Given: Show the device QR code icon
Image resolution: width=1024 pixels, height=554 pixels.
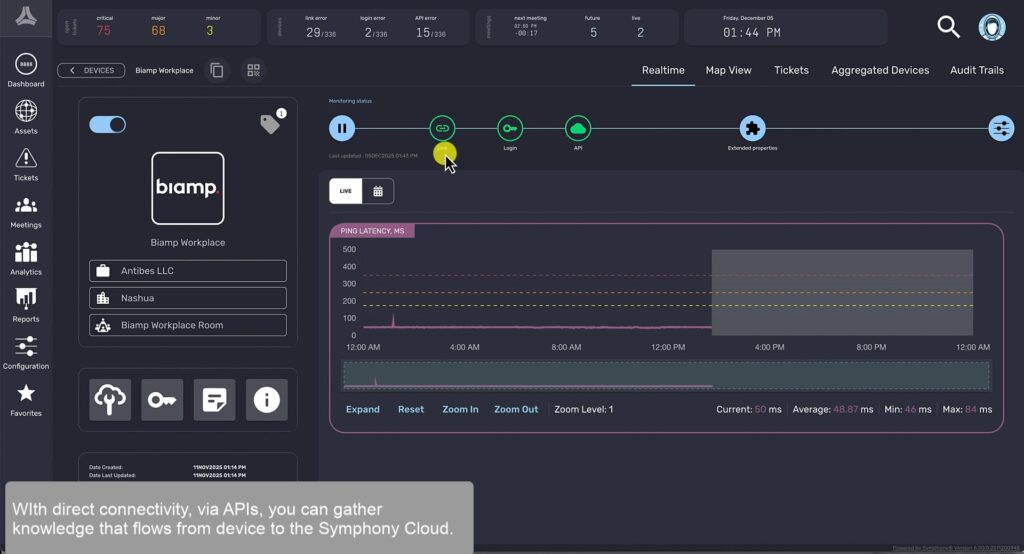Looking at the screenshot, I should [x=253, y=70].
